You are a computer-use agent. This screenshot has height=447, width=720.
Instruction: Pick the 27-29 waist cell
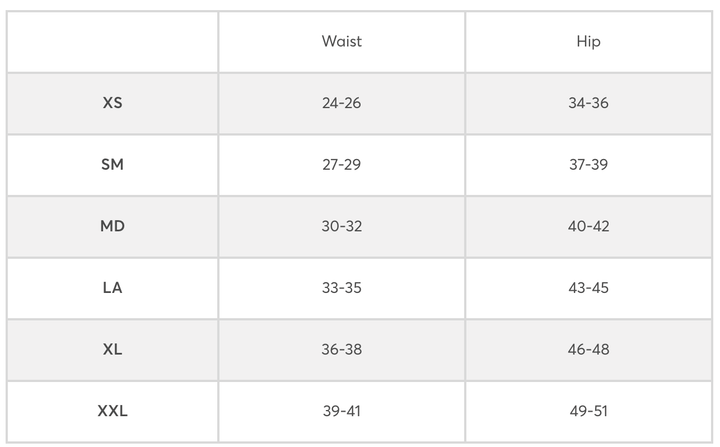(341, 164)
